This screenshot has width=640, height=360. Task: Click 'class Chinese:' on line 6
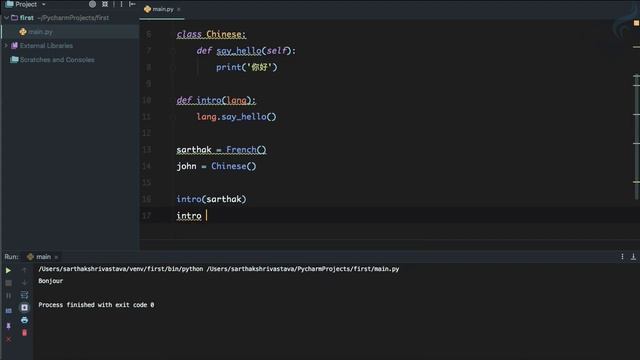(x=211, y=34)
